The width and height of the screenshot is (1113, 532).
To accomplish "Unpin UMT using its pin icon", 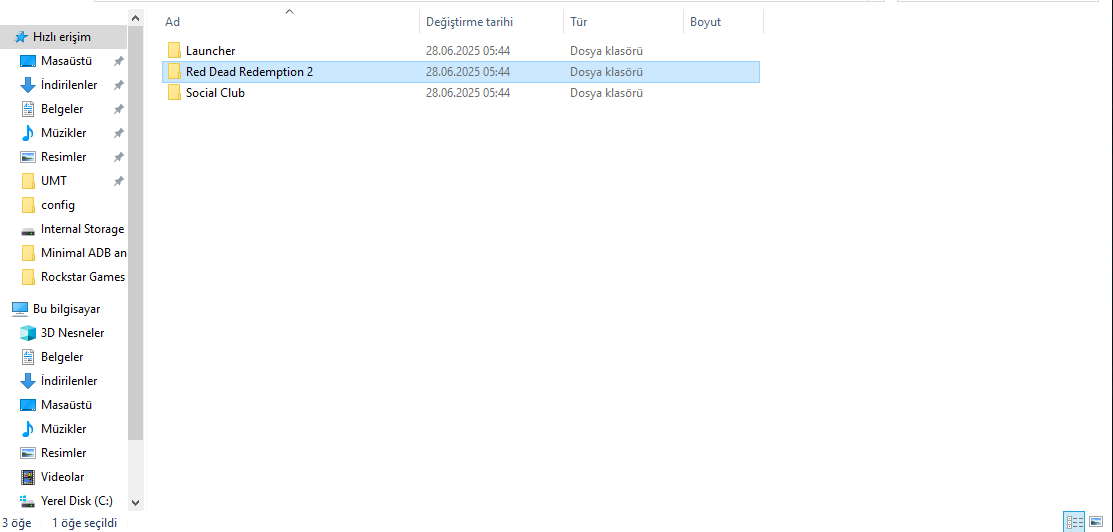I will [119, 181].
